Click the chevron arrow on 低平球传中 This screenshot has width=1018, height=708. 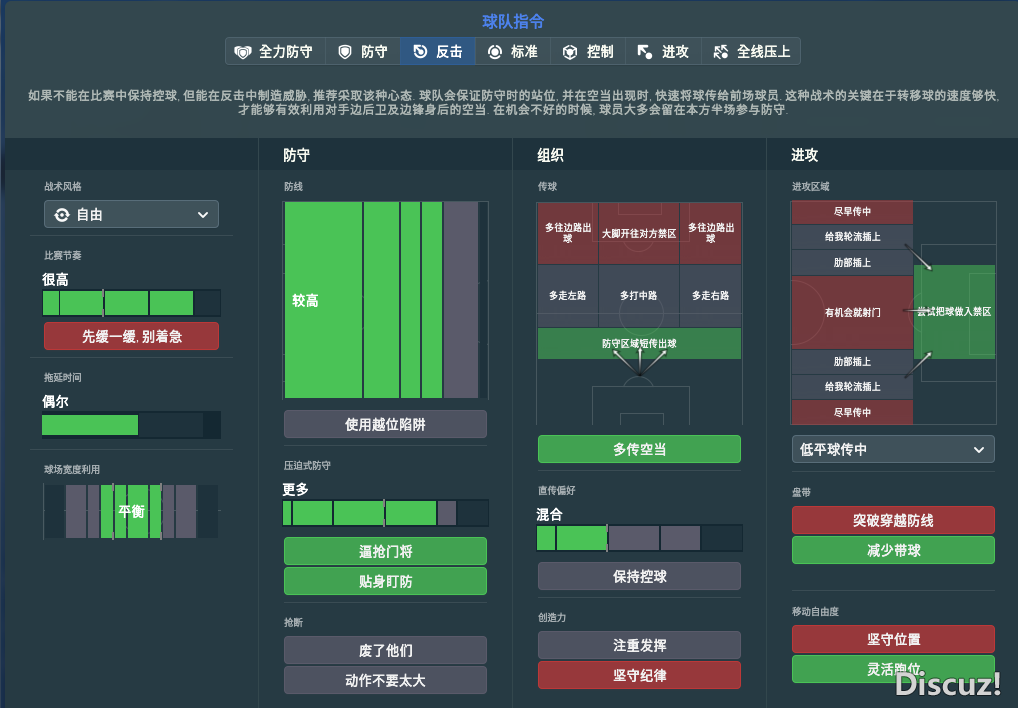point(978,450)
